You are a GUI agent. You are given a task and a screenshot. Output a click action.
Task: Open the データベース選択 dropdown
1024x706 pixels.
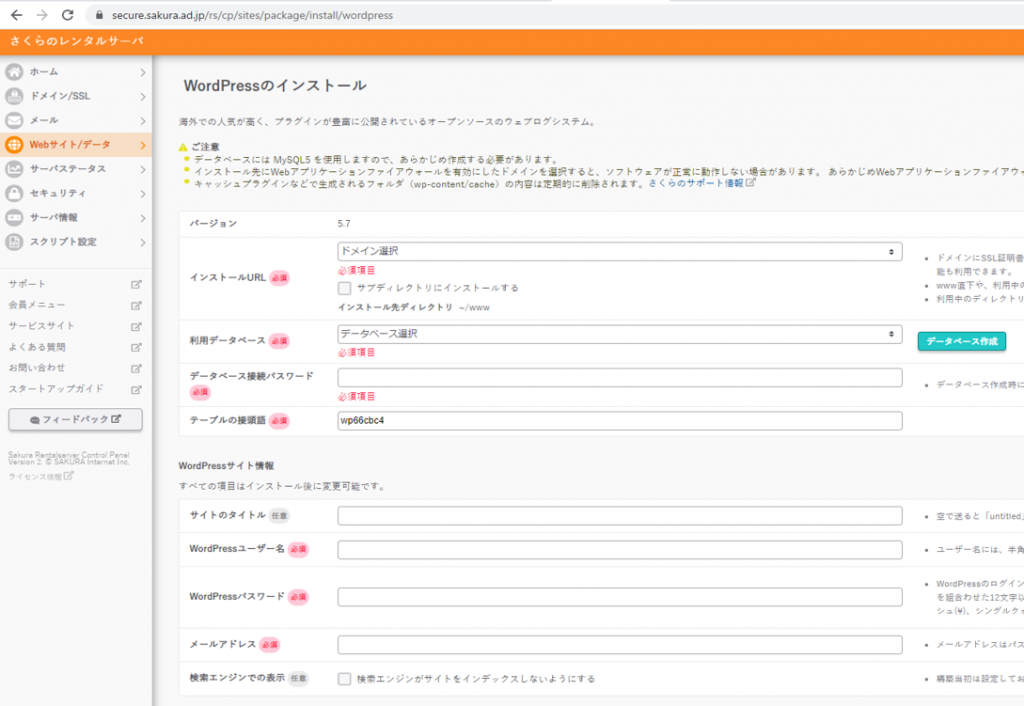(x=620, y=334)
